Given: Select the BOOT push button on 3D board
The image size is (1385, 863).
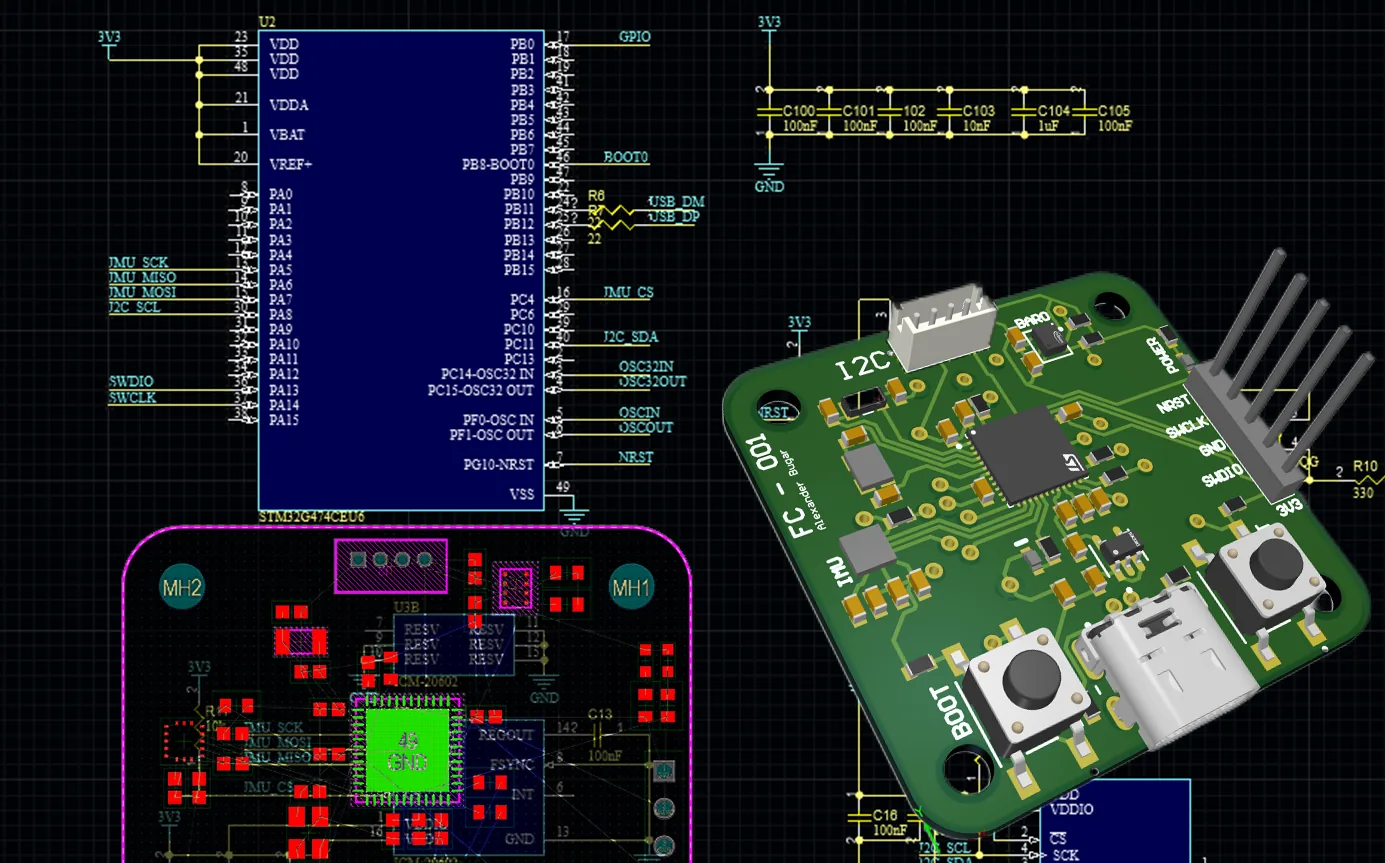Looking at the screenshot, I should coord(1029,692).
